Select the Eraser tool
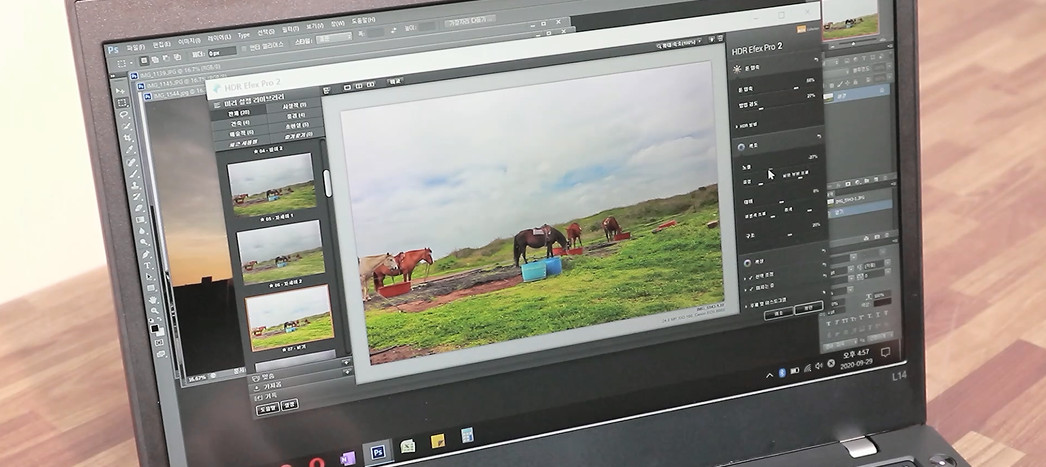The width and height of the screenshot is (1046, 467). (x=139, y=208)
